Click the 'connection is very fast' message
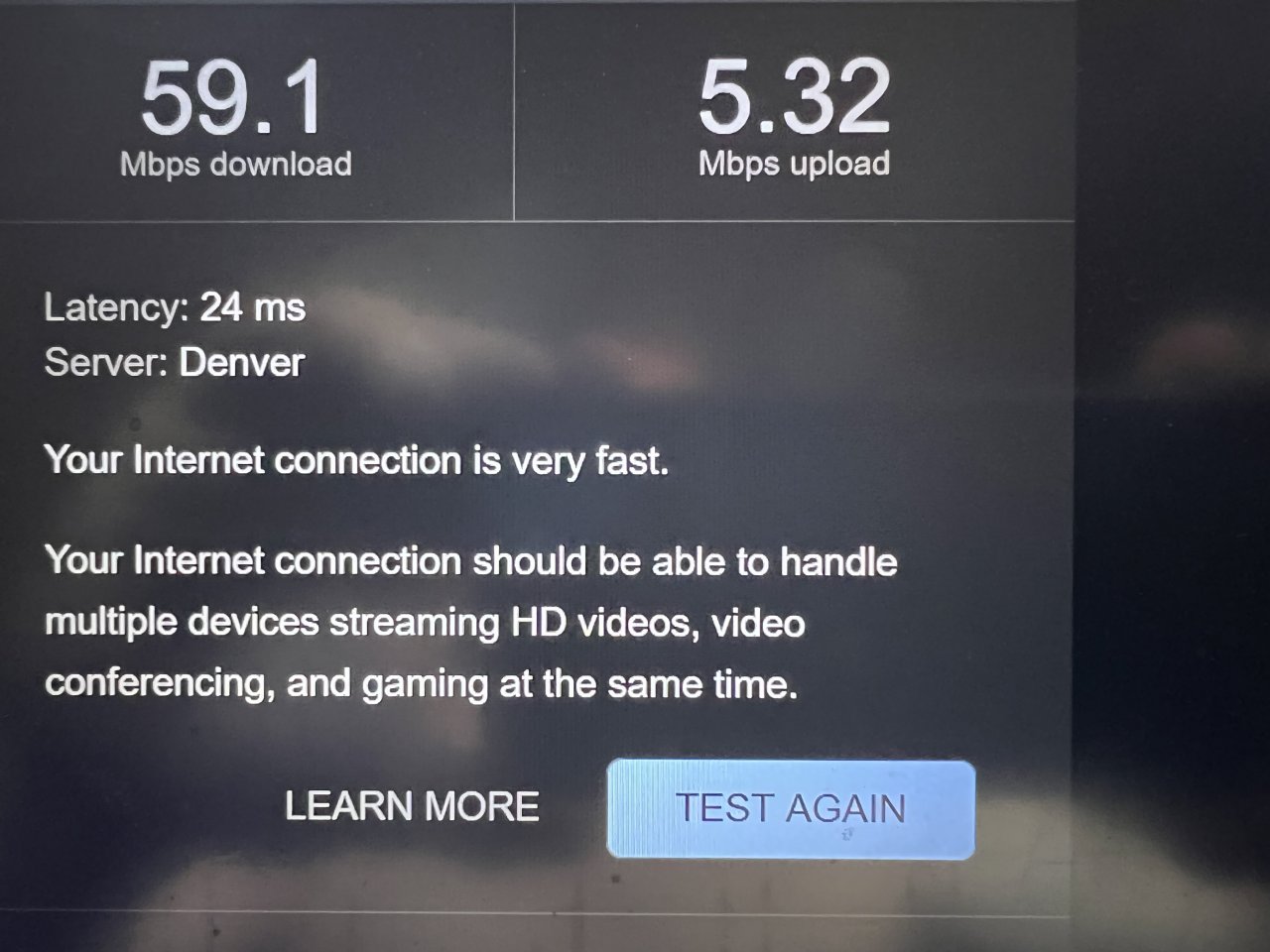The height and width of the screenshot is (952, 1270). [x=356, y=461]
